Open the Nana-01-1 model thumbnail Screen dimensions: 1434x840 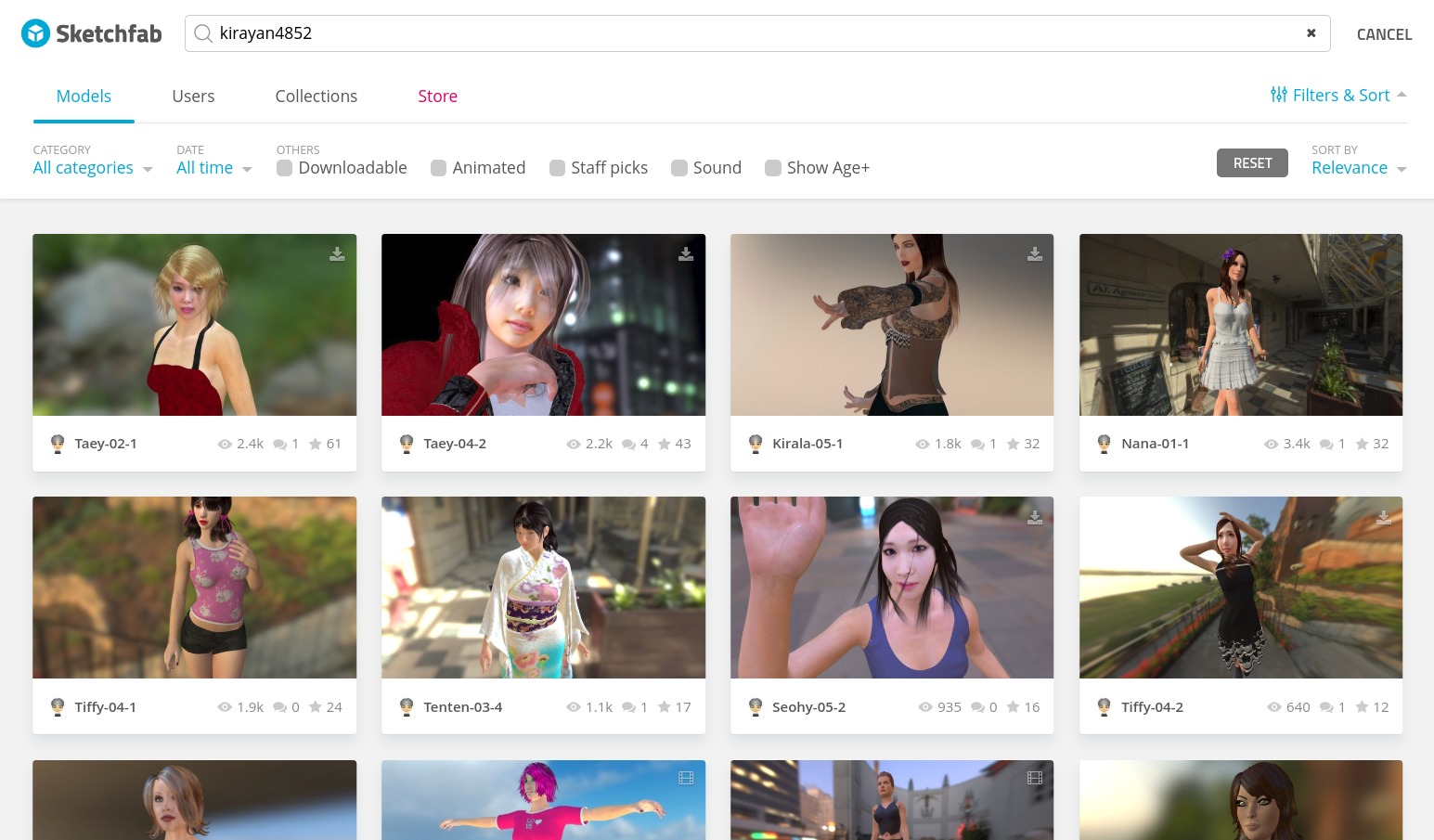[x=1241, y=325]
